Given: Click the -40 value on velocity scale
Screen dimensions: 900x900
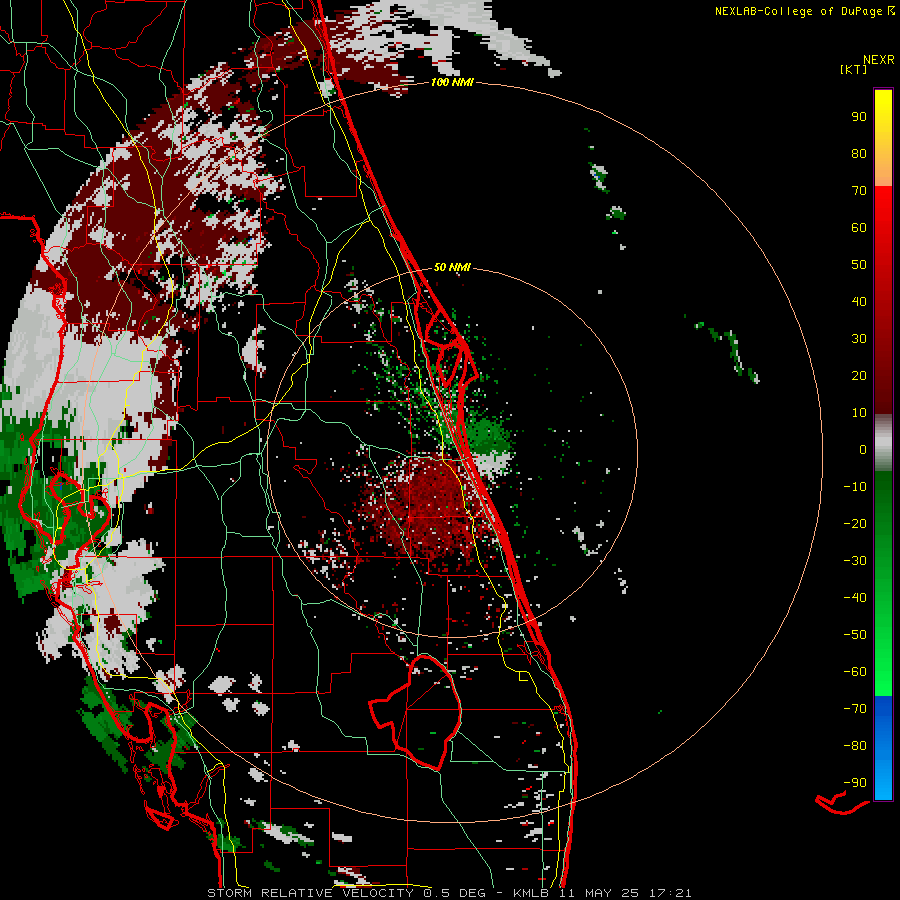Looking at the screenshot, I should coord(855,598).
